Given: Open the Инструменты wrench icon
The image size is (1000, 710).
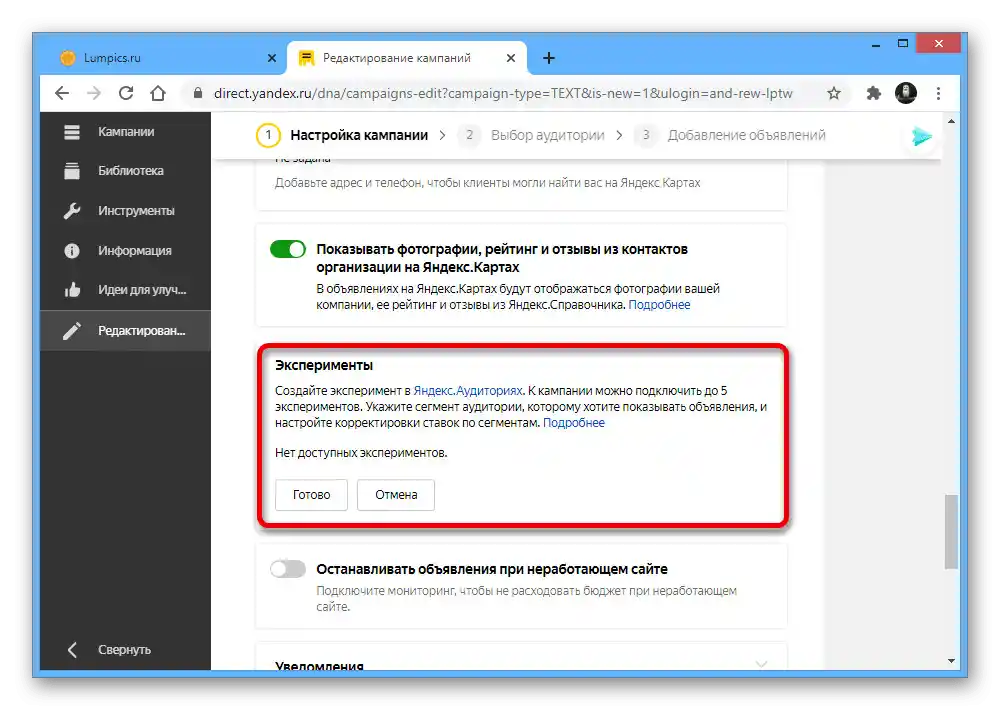Looking at the screenshot, I should pos(72,211).
